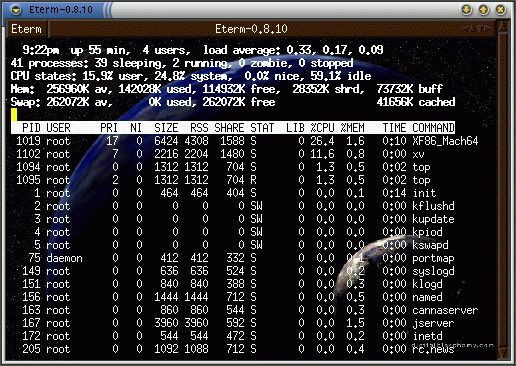Viewport: 516px width, 366px height.
Task: Click the 11.6 %CPU value
Action: 322,154
